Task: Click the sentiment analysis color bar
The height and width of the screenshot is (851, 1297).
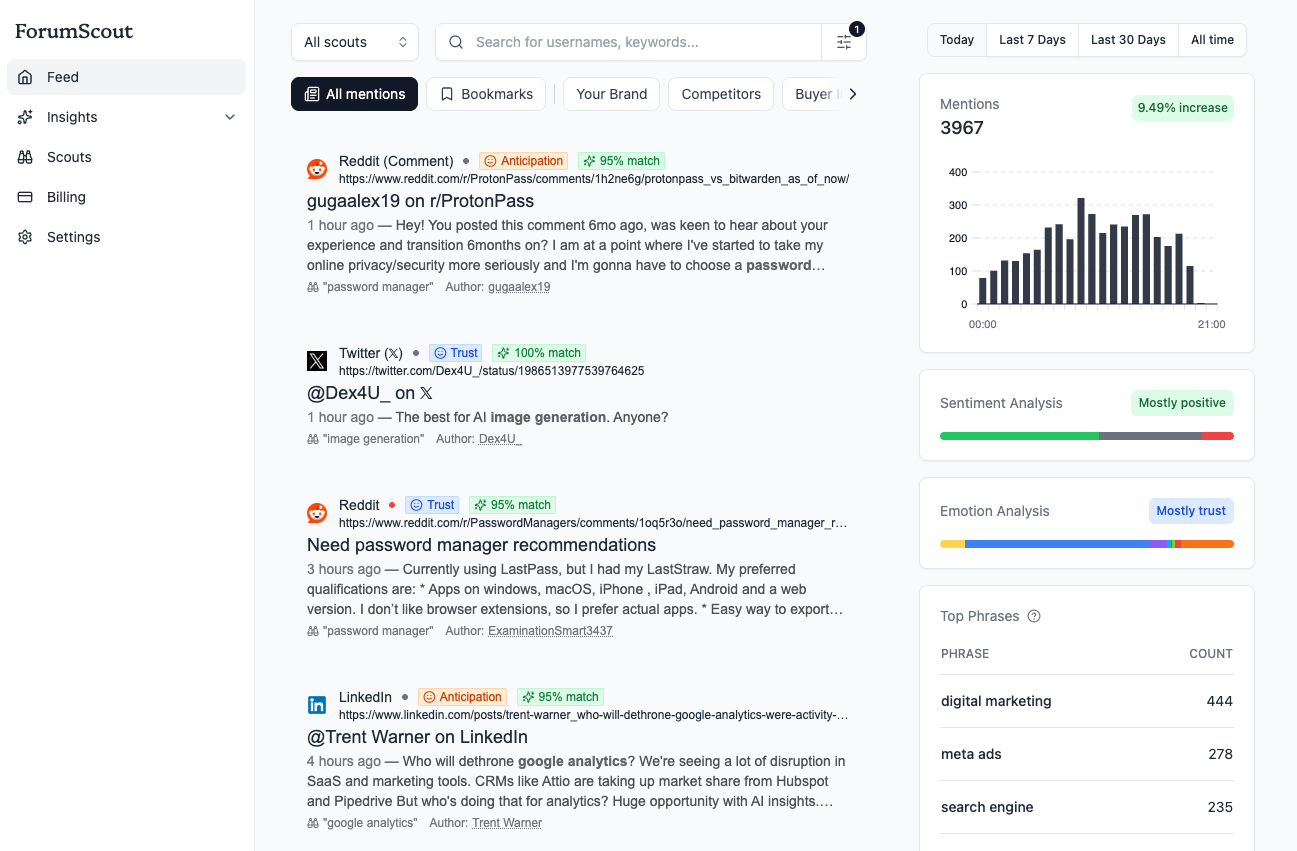Action: [1086, 436]
